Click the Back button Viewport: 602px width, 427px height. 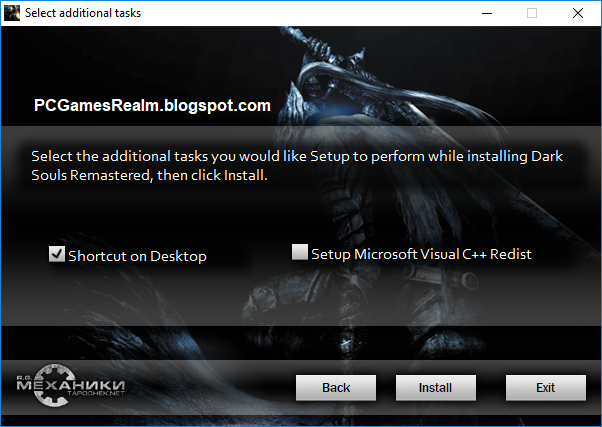click(336, 388)
